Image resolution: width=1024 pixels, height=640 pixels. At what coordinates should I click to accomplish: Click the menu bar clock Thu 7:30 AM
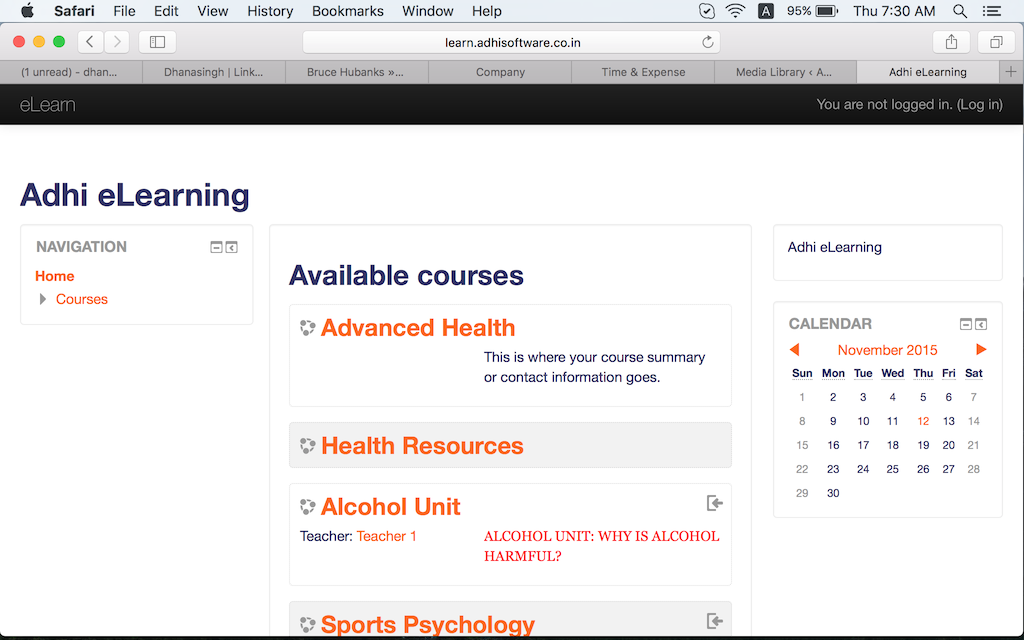click(x=894, y=11)
